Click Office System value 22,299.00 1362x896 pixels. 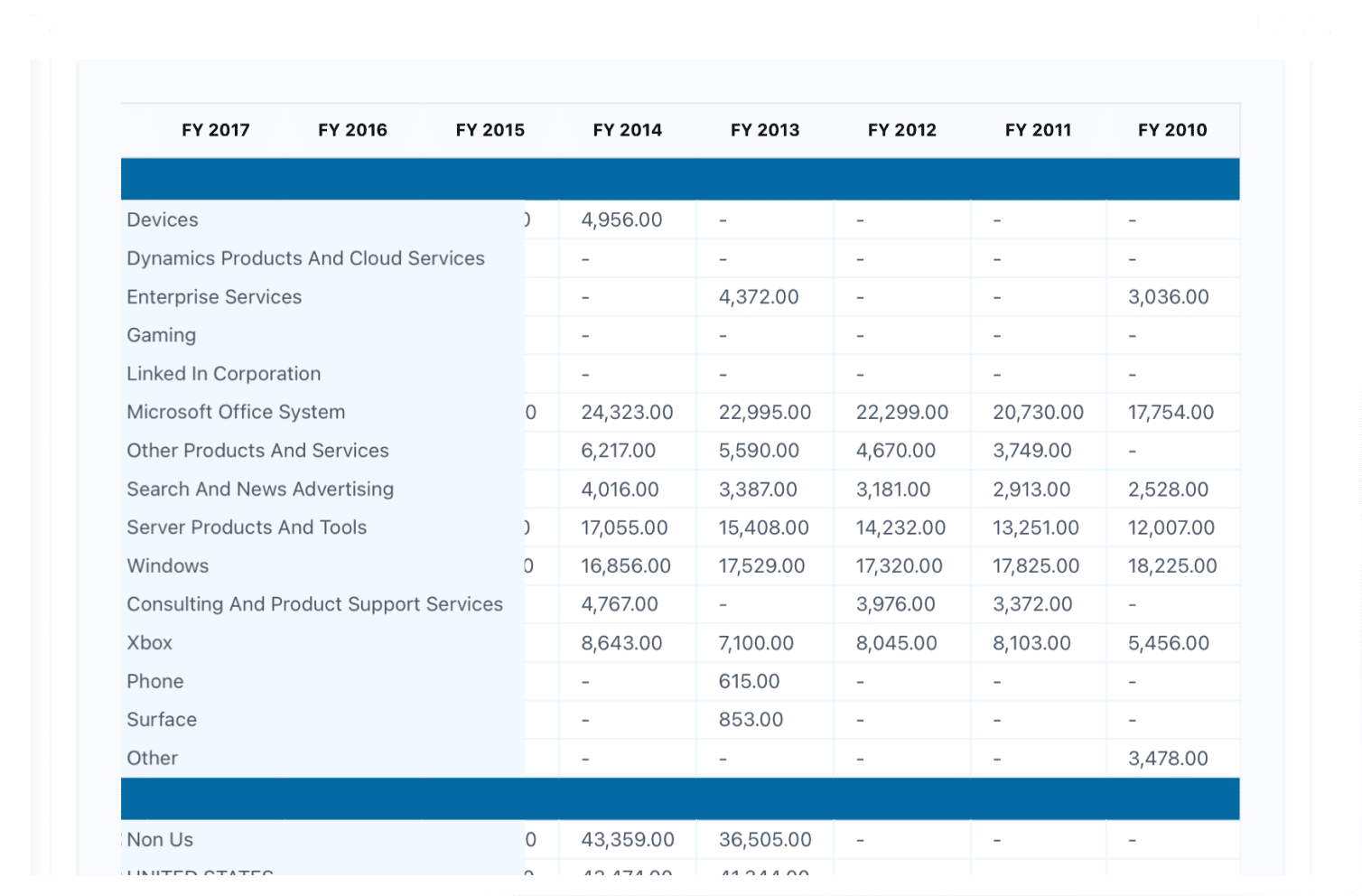(x=902, y=413)
